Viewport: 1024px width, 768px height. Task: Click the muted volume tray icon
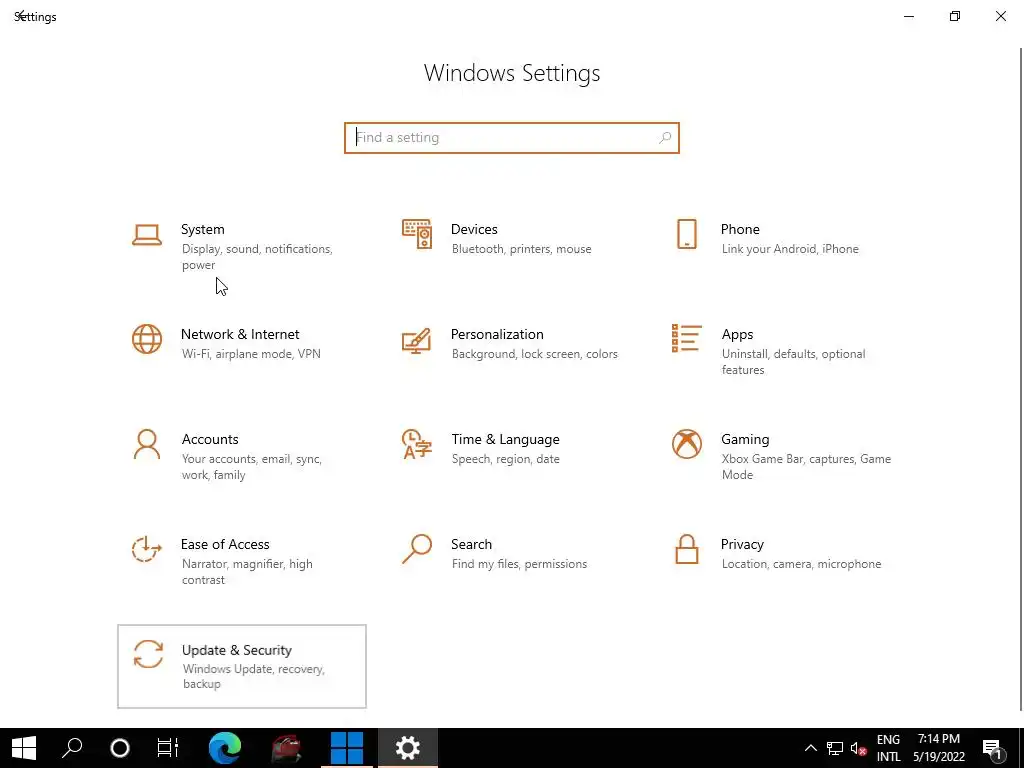(858, 748)
